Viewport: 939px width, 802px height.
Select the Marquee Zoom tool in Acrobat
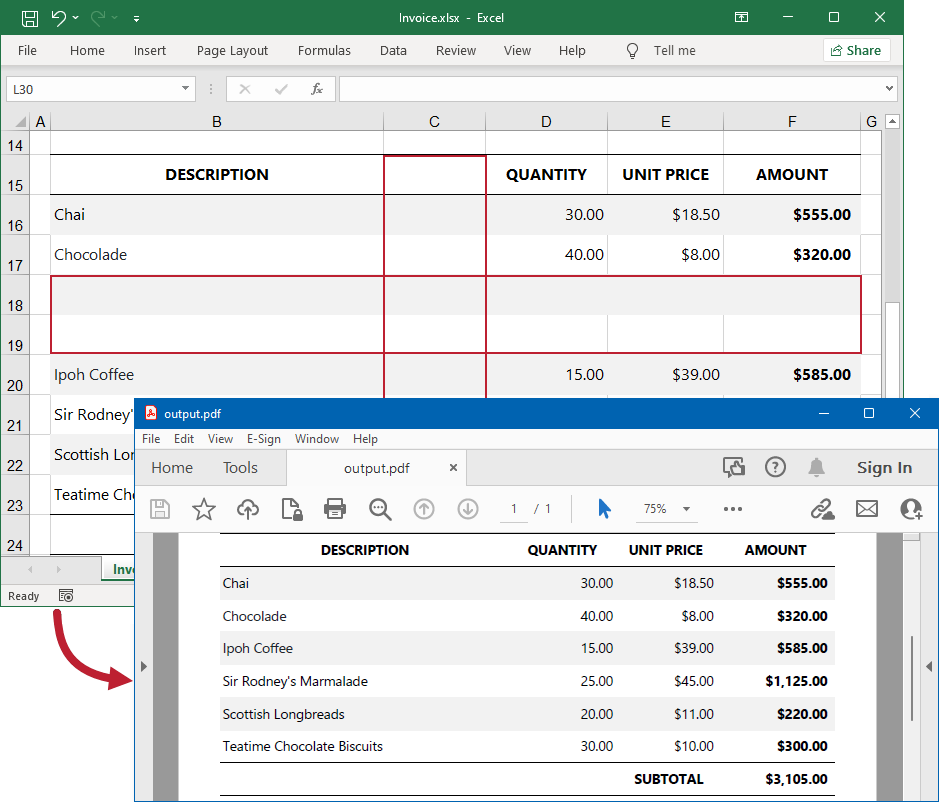click(x=380, y=509)
